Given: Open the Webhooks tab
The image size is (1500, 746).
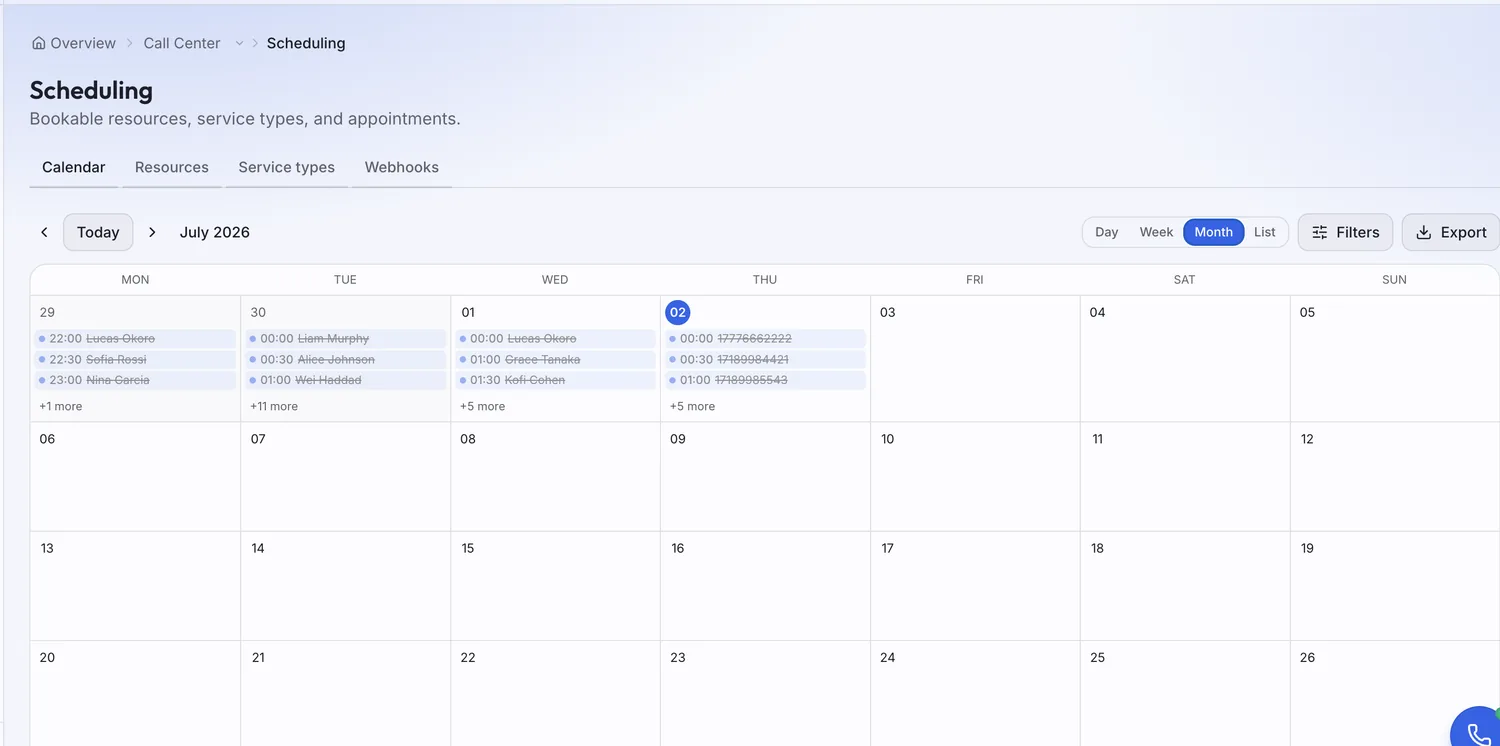Looking at the screenshot, I should pos(402,167).
